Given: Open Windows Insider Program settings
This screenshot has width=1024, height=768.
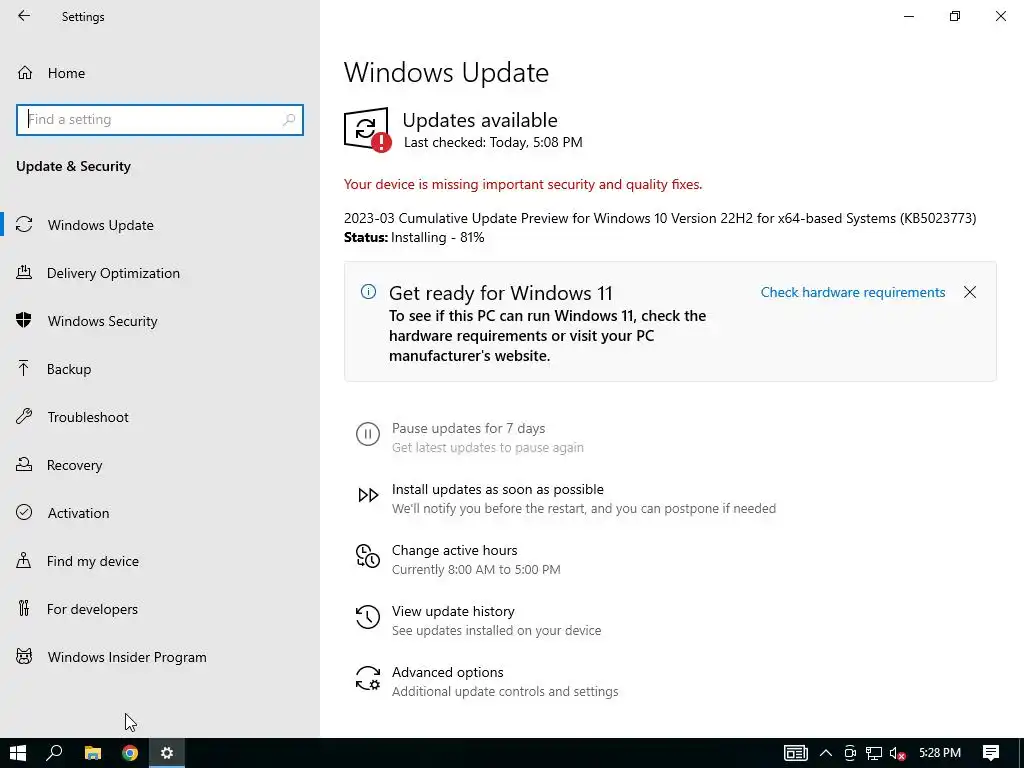Looking at the screenshot, I should 160,657.
